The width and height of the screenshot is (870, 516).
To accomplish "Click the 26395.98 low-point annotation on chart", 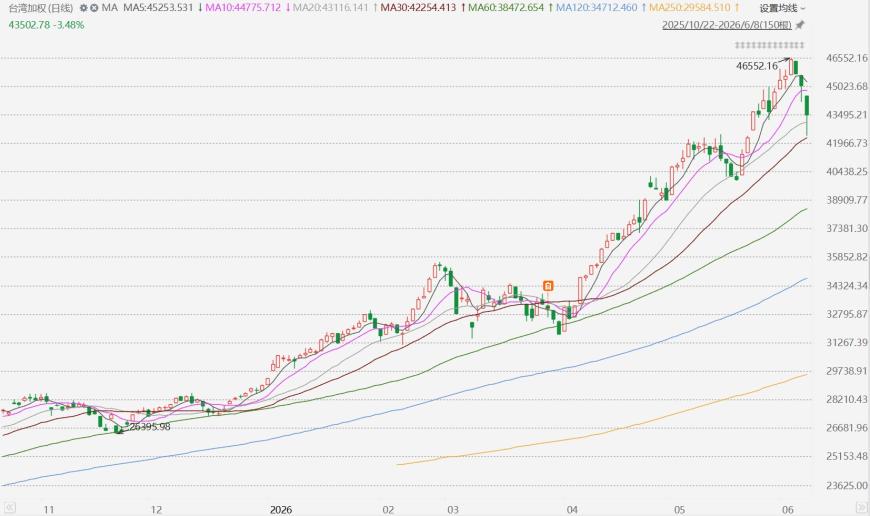I will pos(150,427).
